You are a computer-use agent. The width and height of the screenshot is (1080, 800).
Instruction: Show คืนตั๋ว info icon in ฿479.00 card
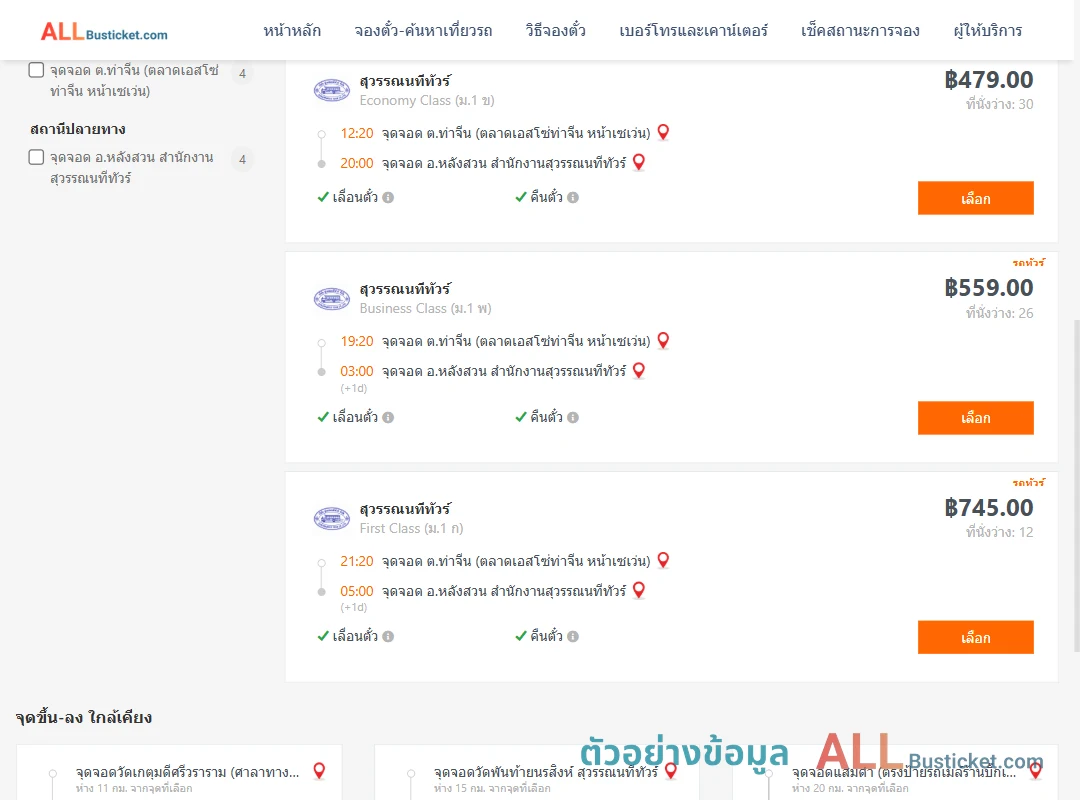coord(573,198)
